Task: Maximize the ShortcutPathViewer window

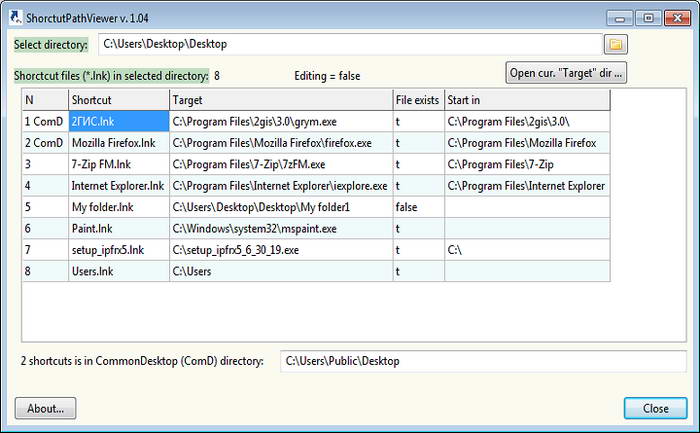Action: pyautogui.click(x=648, y=18)
